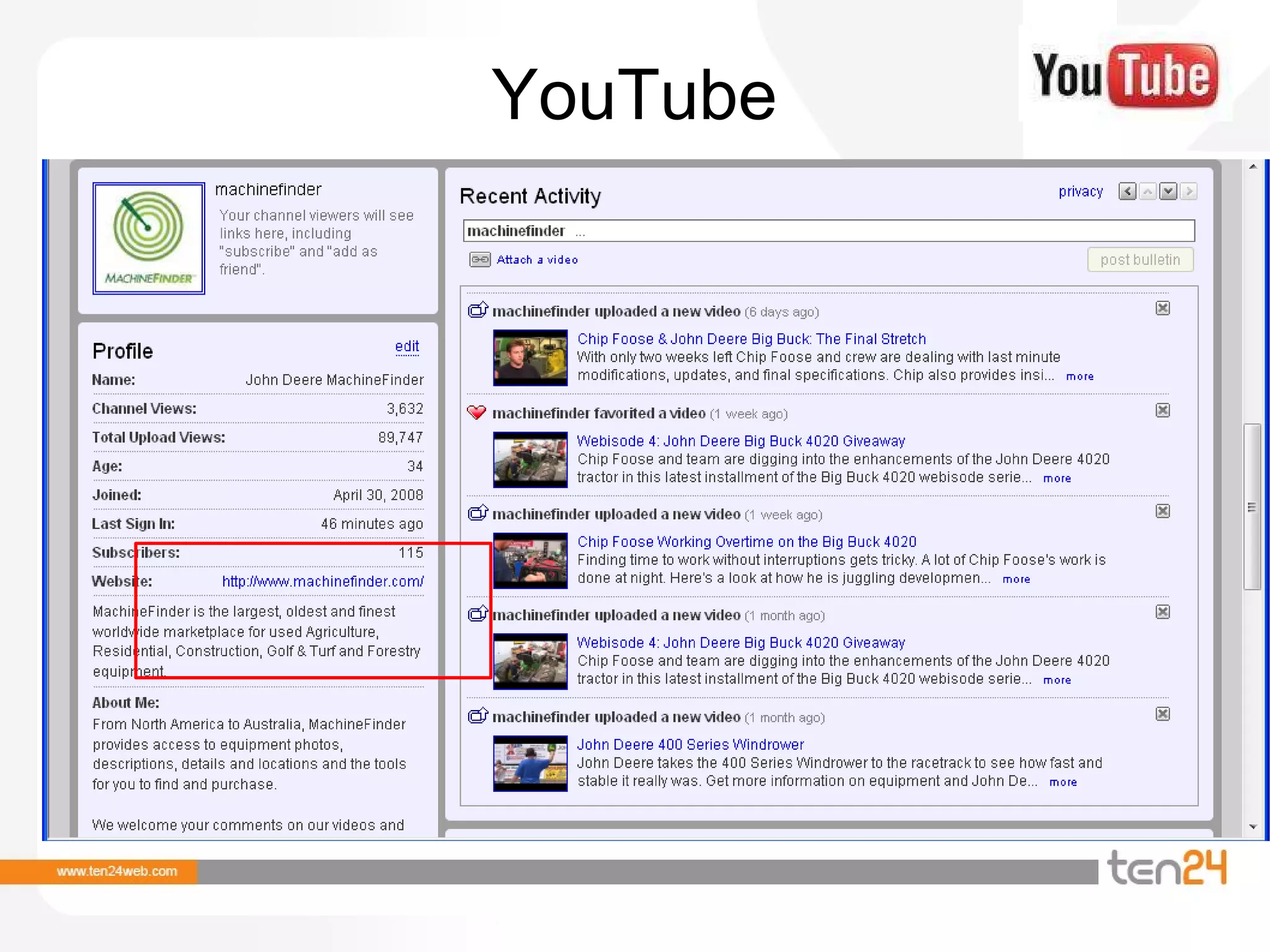Move Recent Activity module left arrow
The height and width of the screenshot is (952, 1270).
[1127, 192]
